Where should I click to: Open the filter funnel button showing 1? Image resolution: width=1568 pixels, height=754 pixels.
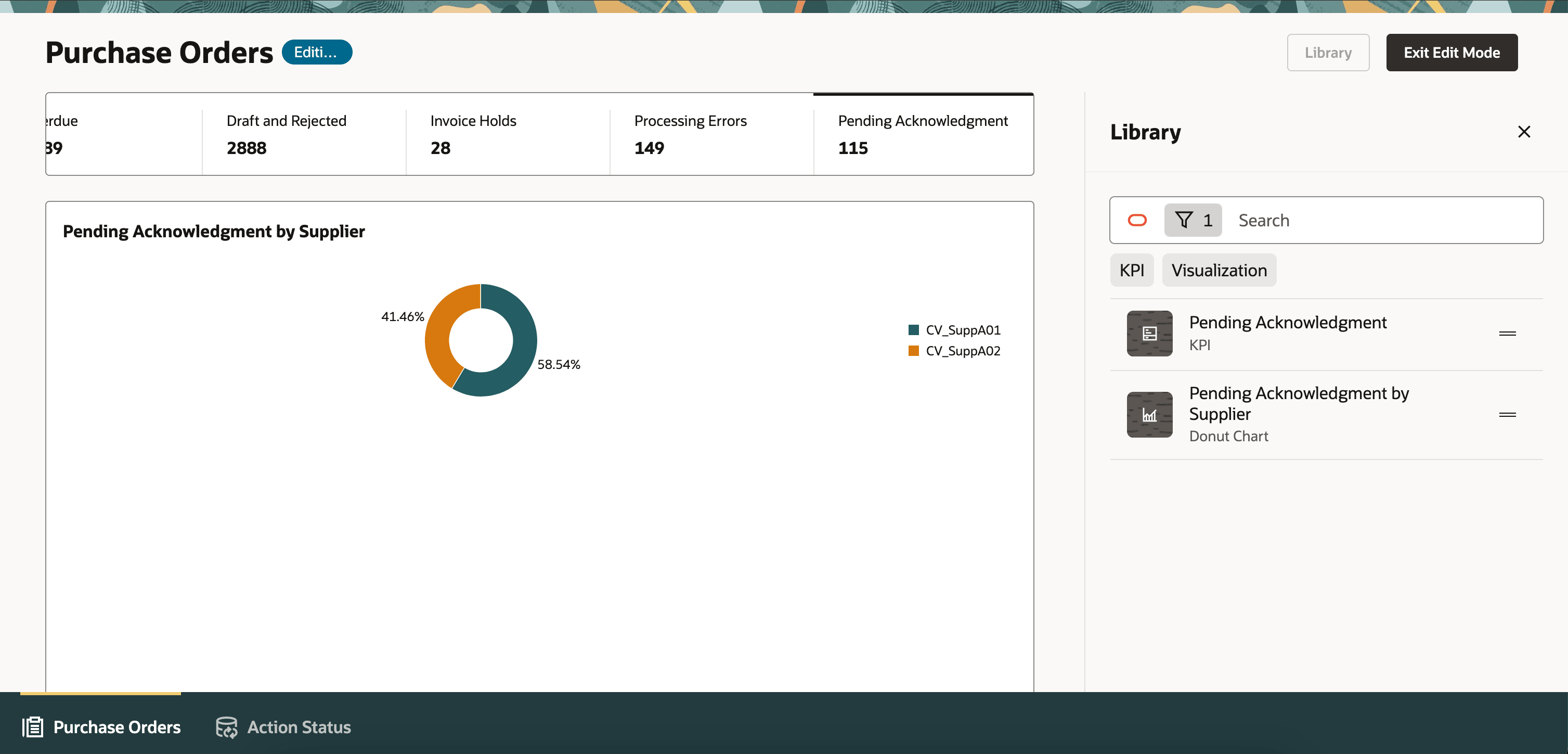[x=1193, y=221]
